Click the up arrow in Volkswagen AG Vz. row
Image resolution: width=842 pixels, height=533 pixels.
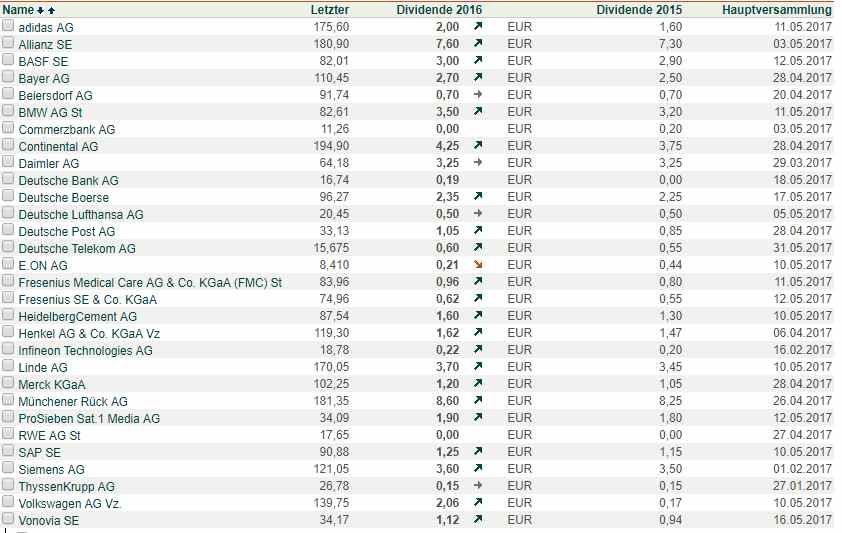click(478, 502)
